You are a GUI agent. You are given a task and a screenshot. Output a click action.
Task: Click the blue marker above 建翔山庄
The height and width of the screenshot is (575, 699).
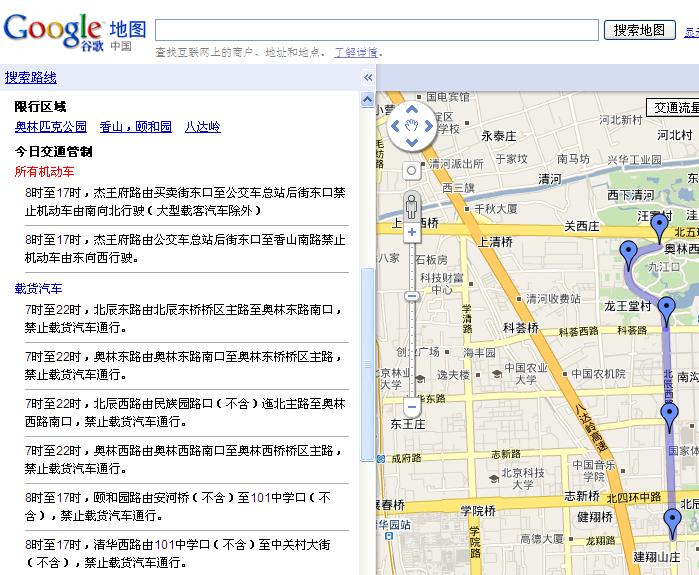pyautogui.click(x=672, y=524)
